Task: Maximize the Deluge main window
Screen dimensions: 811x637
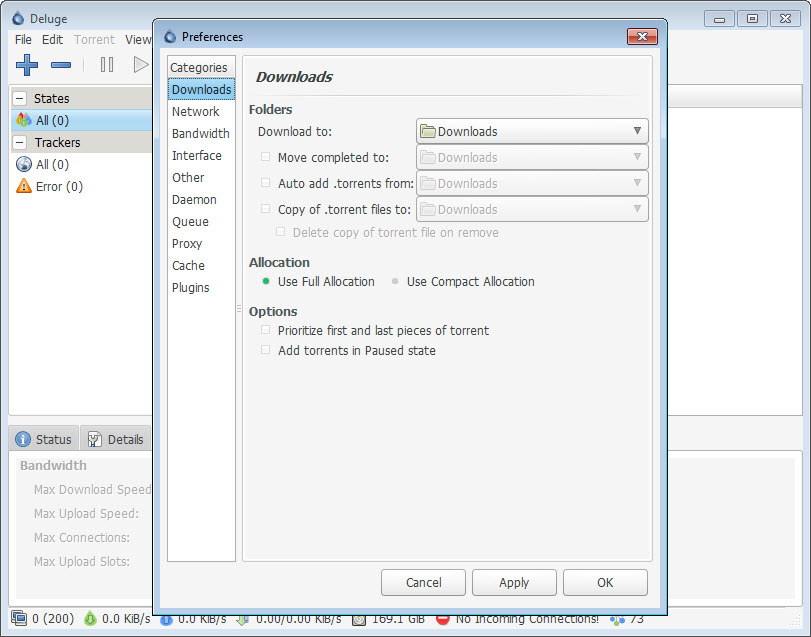Action: (x=753, y=19)
